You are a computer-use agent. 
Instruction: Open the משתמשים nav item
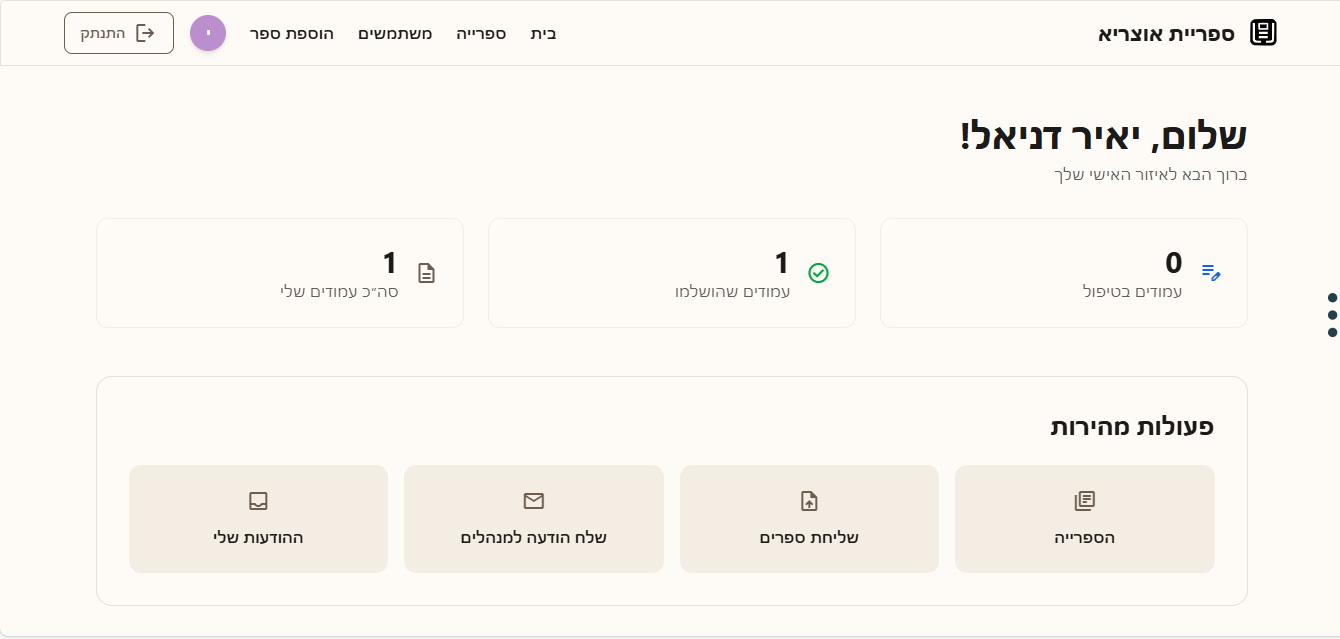[x=395, y=33]
